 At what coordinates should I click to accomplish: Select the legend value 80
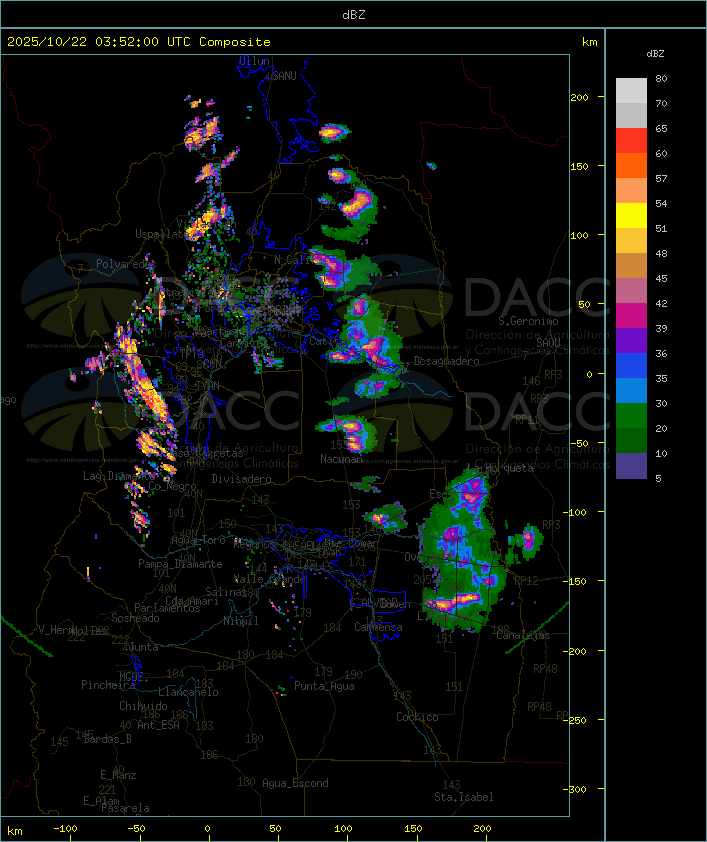coord(661,78)
